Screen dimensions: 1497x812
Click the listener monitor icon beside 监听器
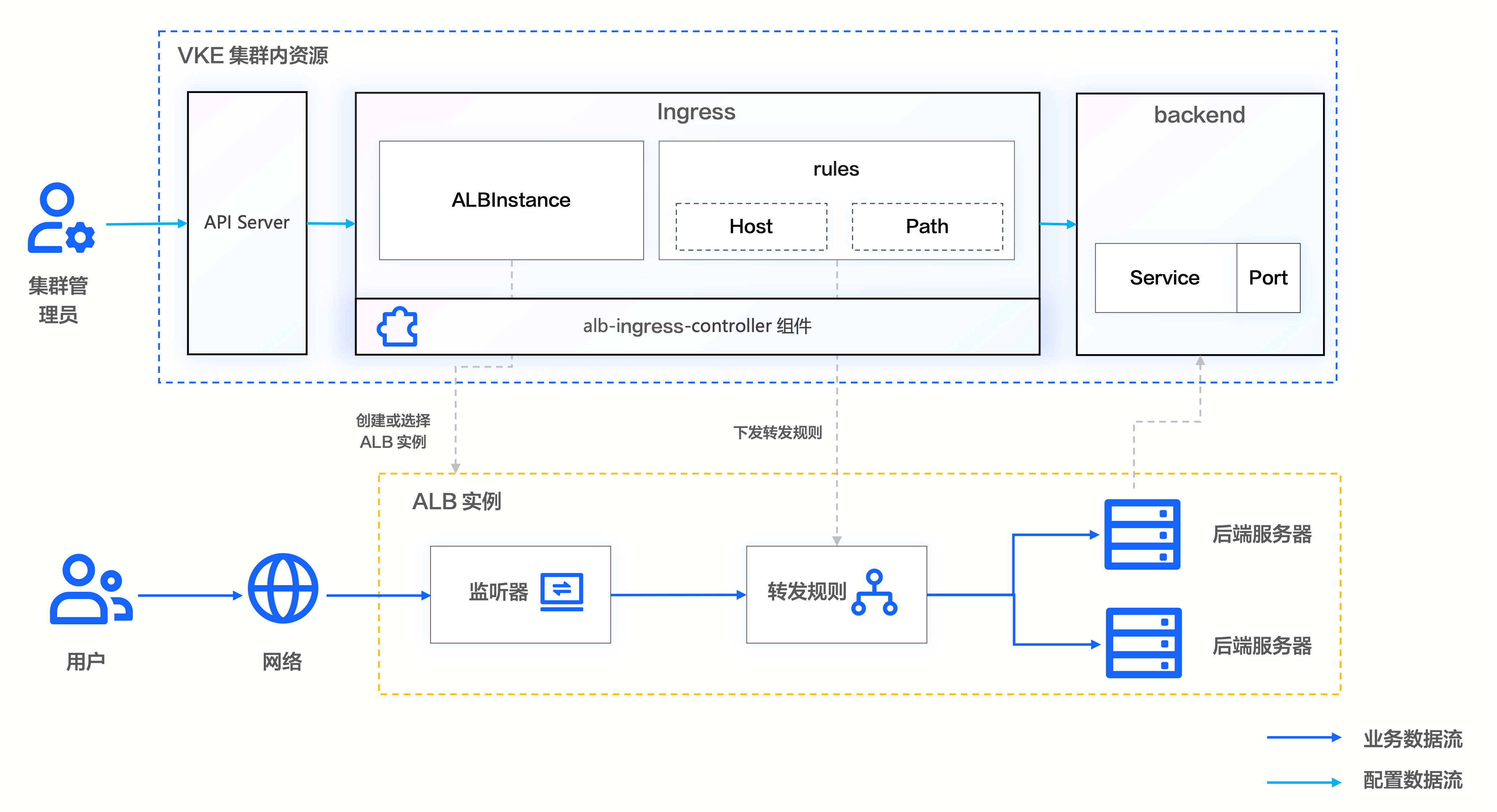tap(562, 592)
